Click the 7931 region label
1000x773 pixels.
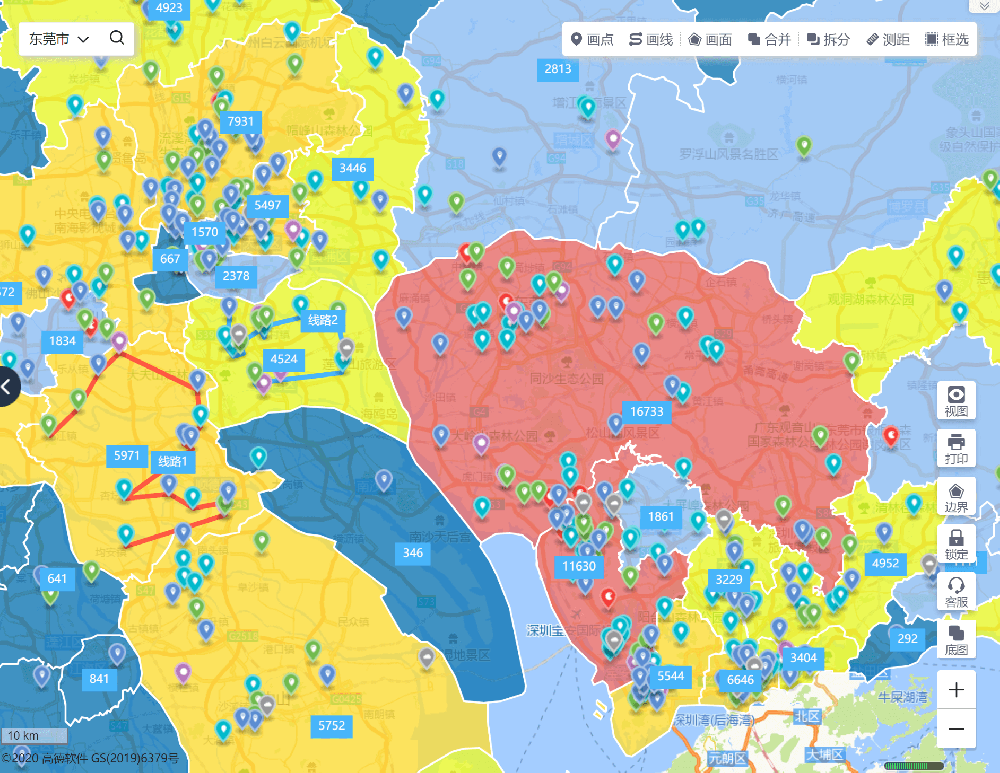240,121
